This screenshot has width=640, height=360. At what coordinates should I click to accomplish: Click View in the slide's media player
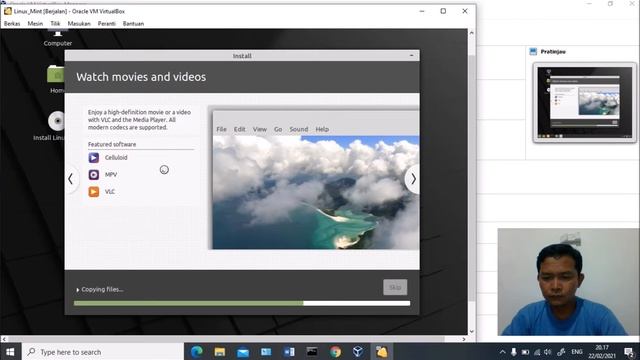(x=260, y=129)
